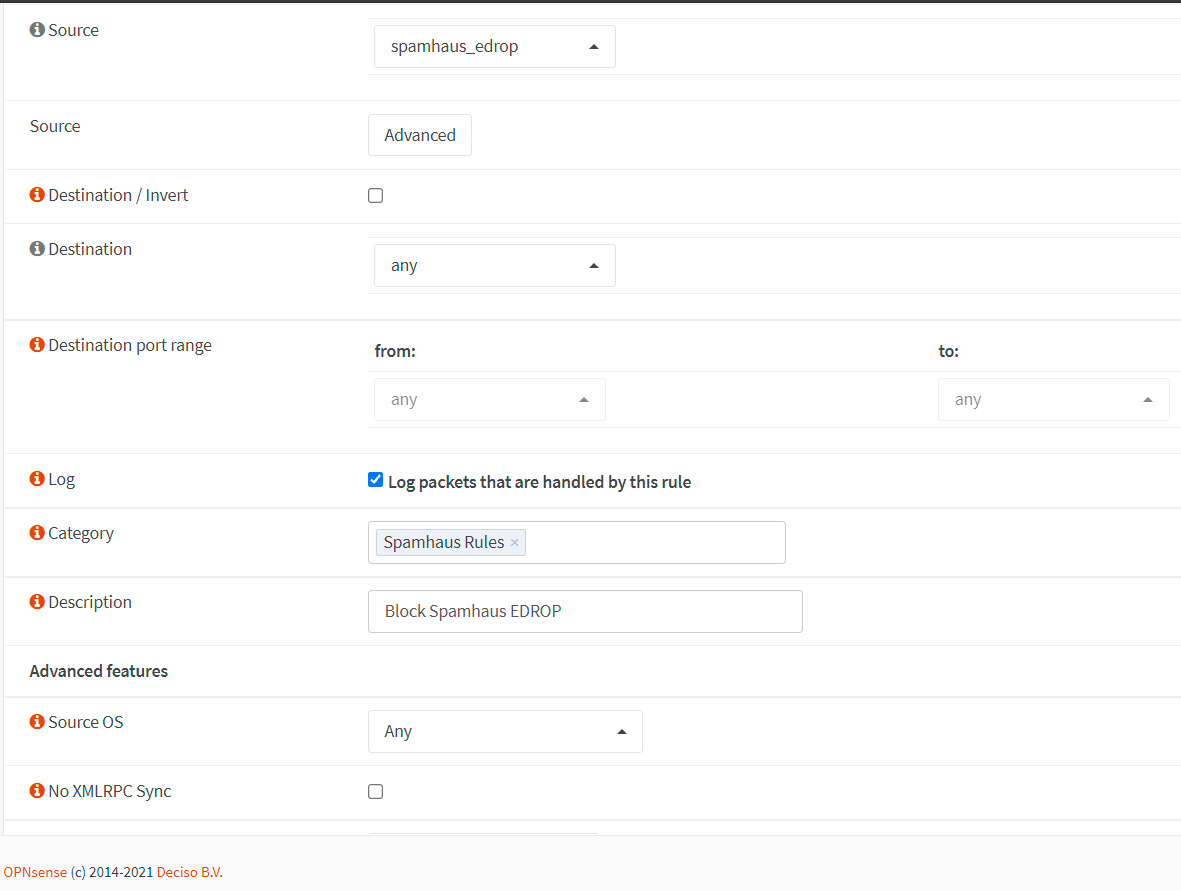The width and height of the screenshot is (1181, 891).
Task: Show help for No XMLRPC Sync
Action: click(37, 791)
